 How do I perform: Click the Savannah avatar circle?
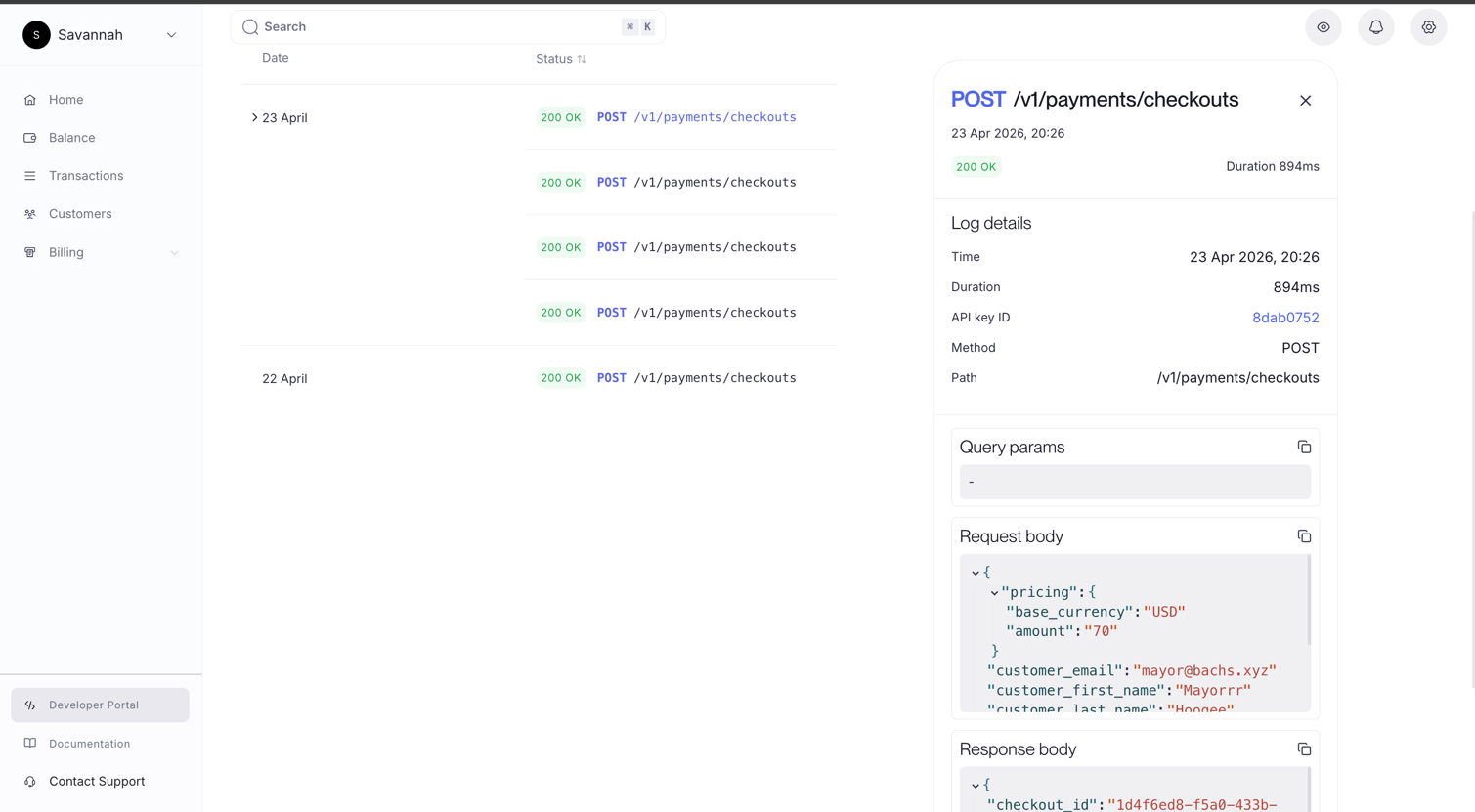36,35
